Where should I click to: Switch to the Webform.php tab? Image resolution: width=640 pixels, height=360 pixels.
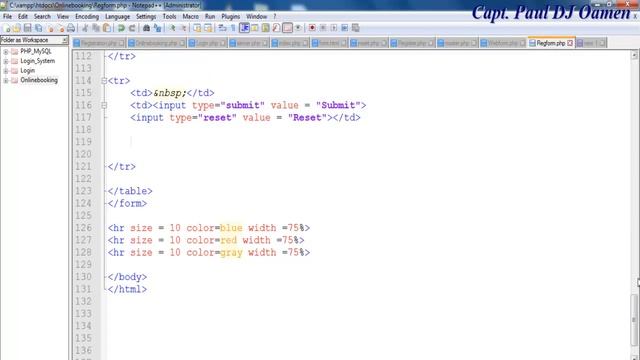coord(502,43)
